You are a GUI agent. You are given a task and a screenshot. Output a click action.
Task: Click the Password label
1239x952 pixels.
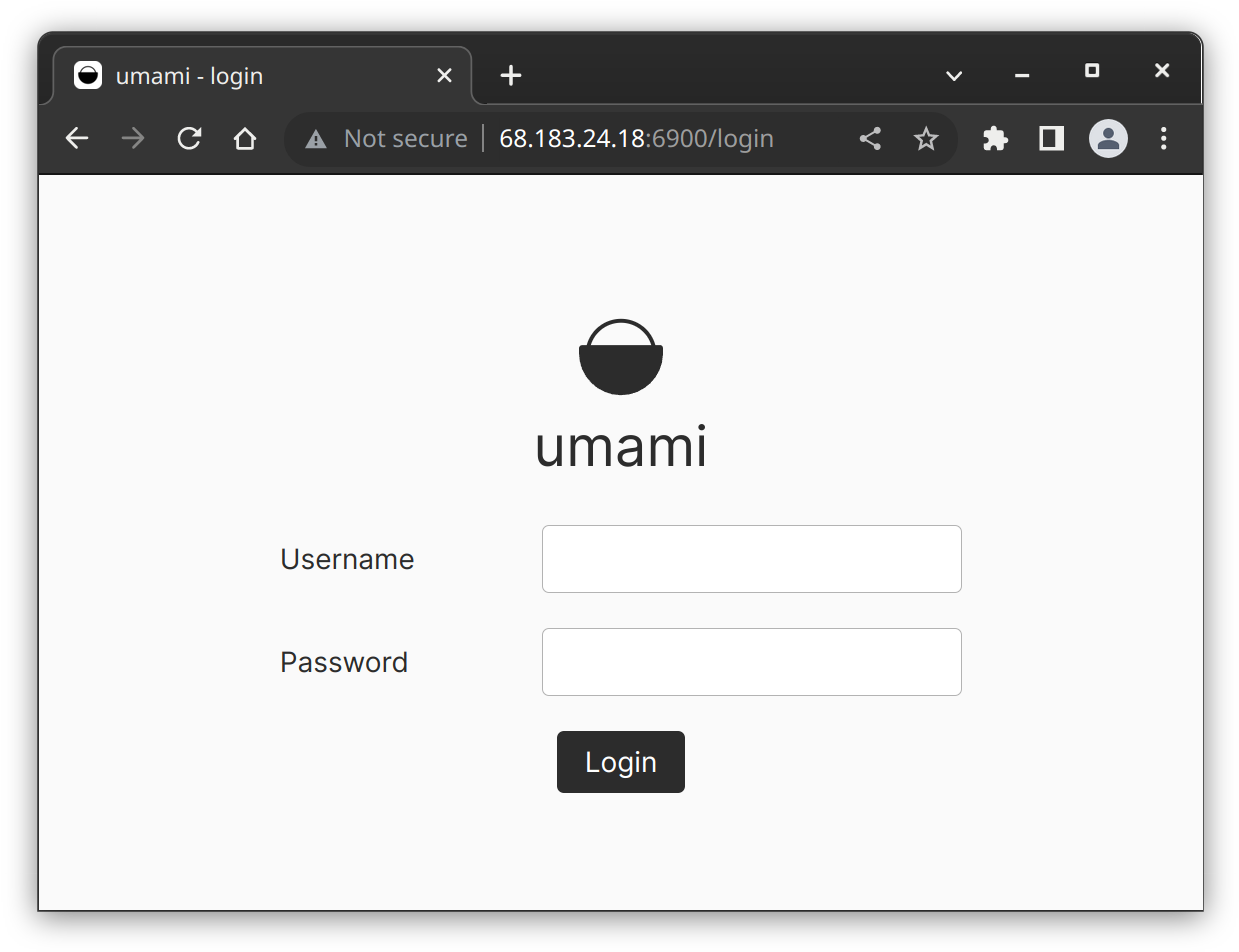[x=344, y=662]
